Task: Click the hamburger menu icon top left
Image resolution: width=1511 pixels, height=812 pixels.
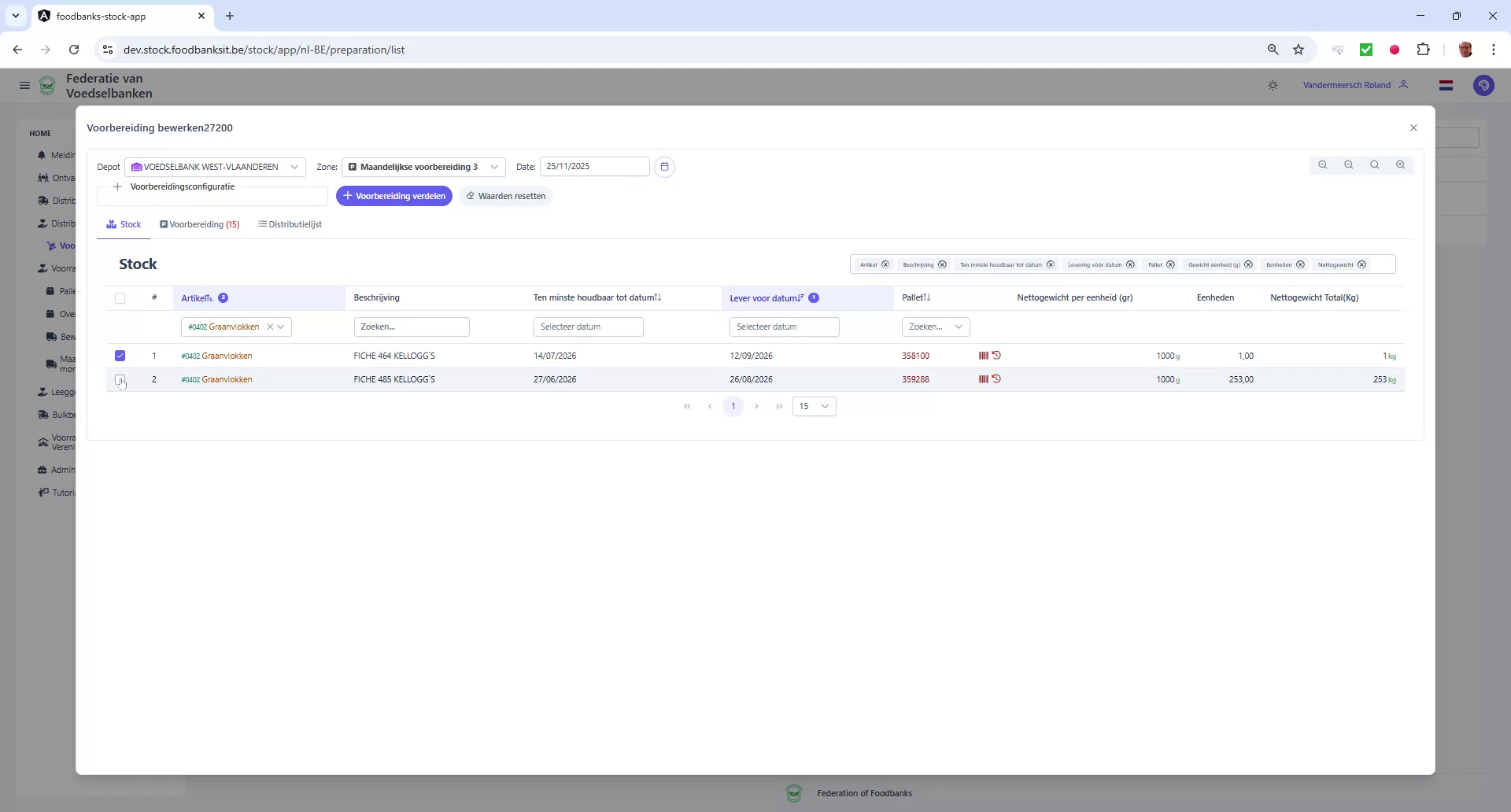Action: point(24,85)
